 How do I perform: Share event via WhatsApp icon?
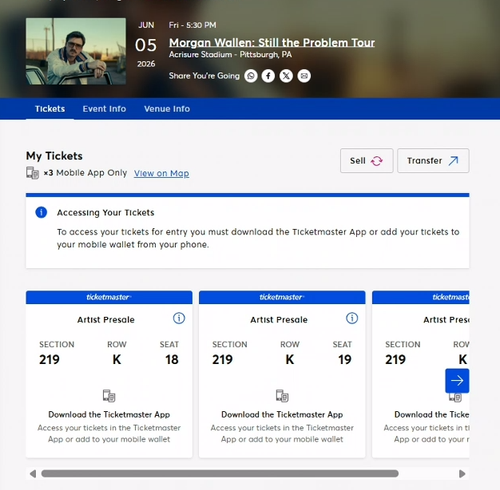(251, 76)
